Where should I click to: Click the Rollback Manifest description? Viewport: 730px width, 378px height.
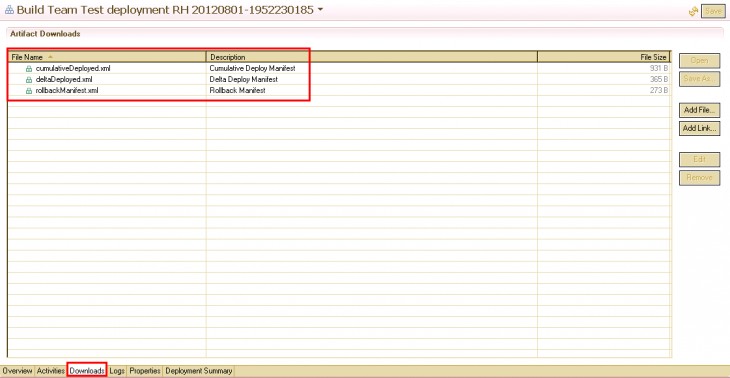pyautogui.click(x=238, y=91)
